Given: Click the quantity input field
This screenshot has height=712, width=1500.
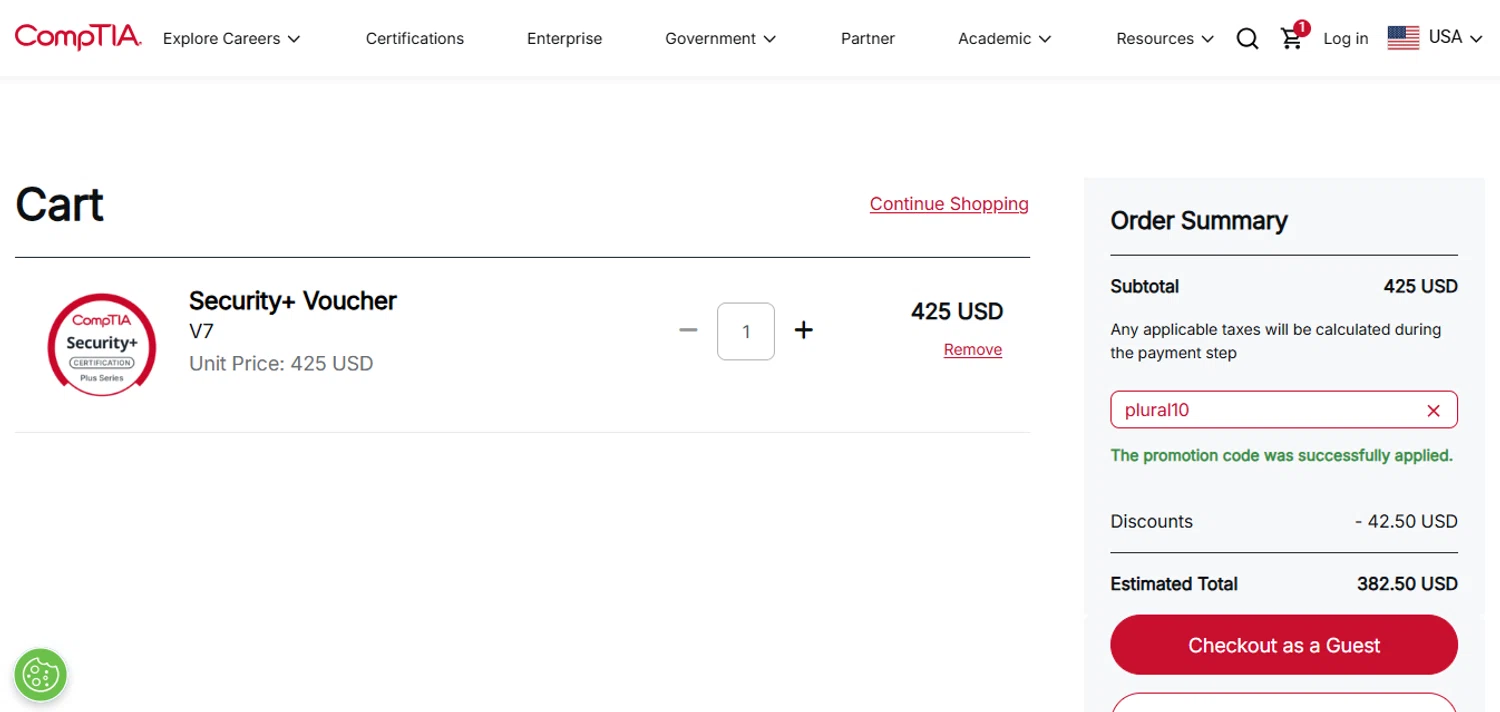Looking at the screenshot, I should click(x=746, y=331).
